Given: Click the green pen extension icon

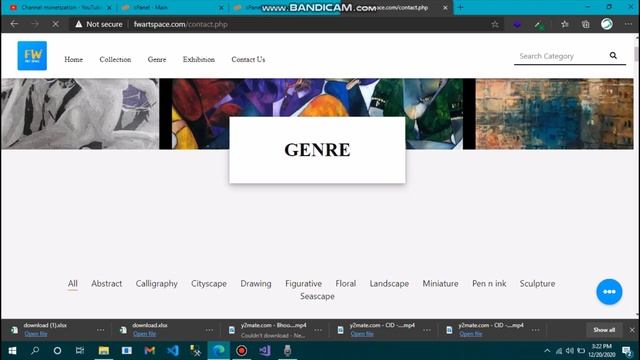Looking at the screenshot, I should point(539,25).
